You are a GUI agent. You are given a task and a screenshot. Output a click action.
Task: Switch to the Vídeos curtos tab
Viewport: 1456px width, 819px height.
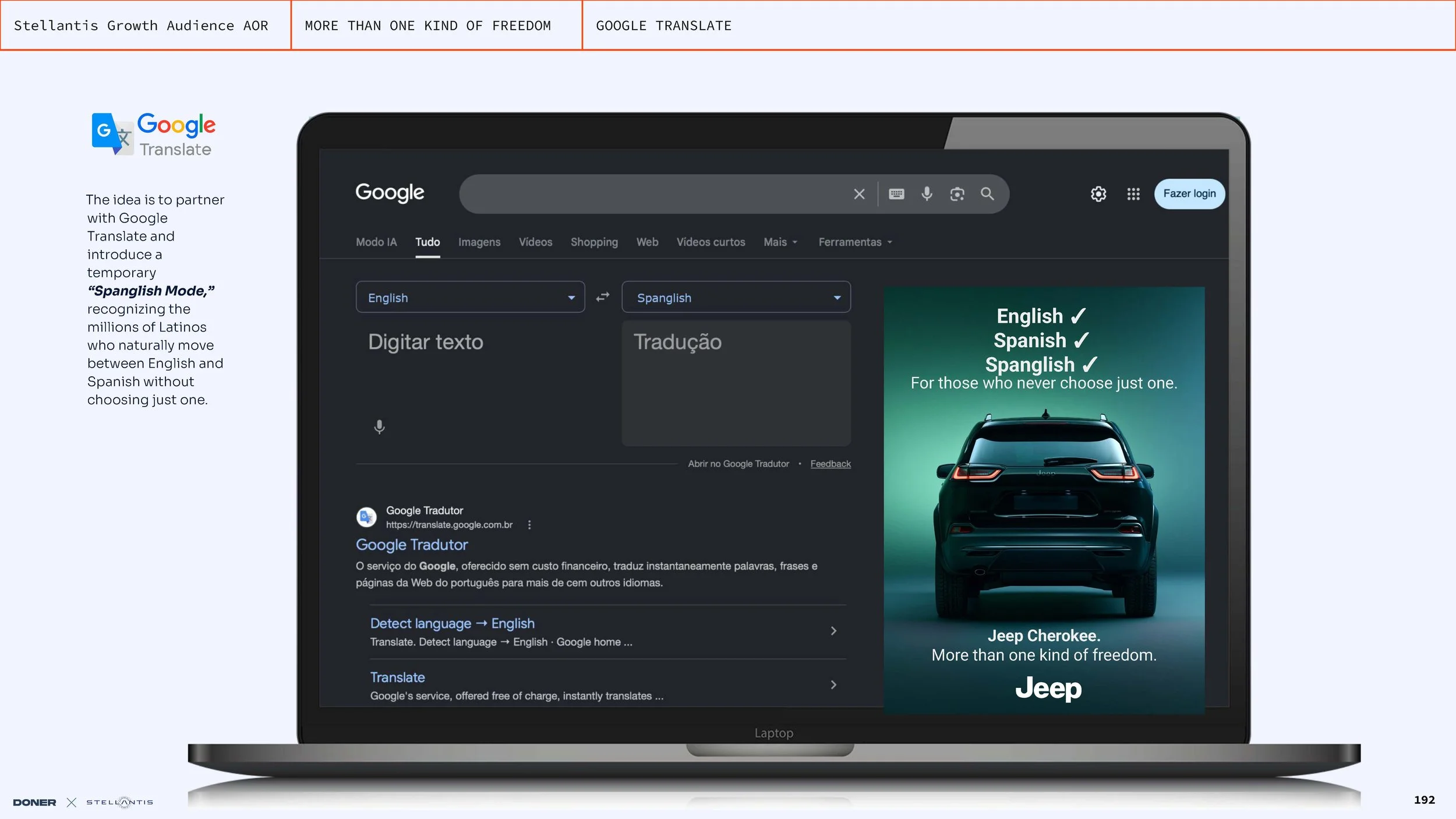(x=711, y=242)
